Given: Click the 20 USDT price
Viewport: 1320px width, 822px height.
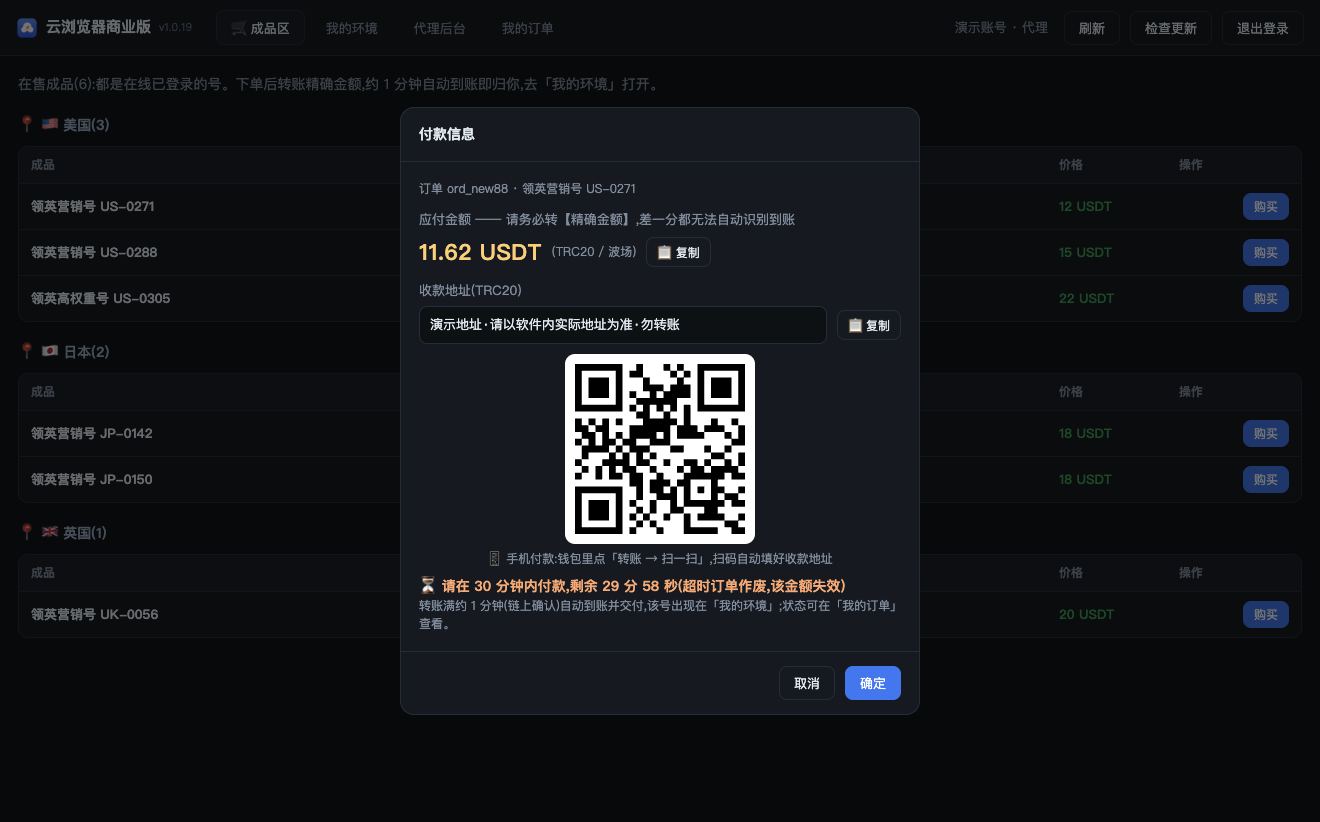Looking at the screenshot, I should (1086, 614).
